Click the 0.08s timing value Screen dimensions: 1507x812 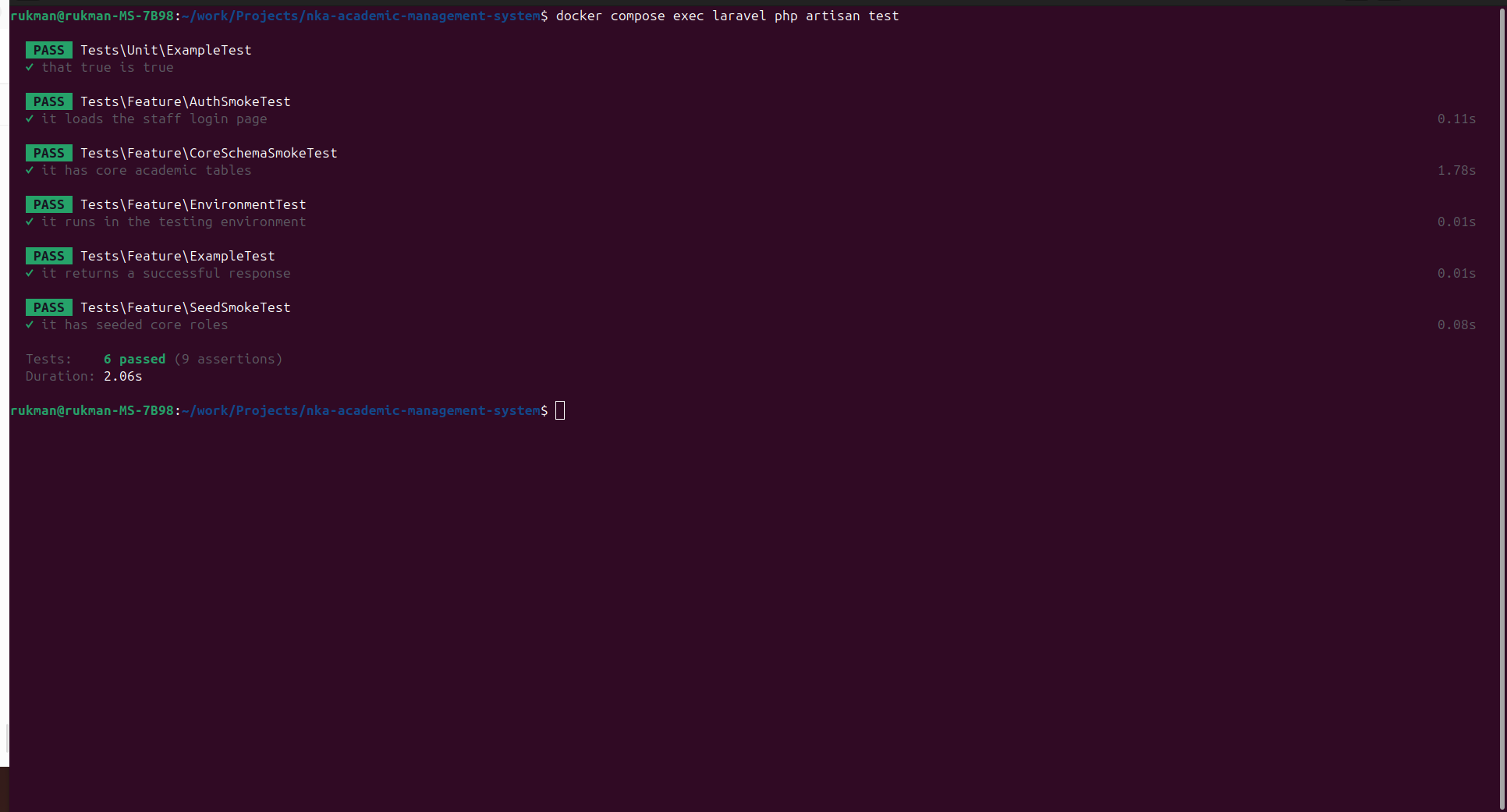[x=1457, y=324]
